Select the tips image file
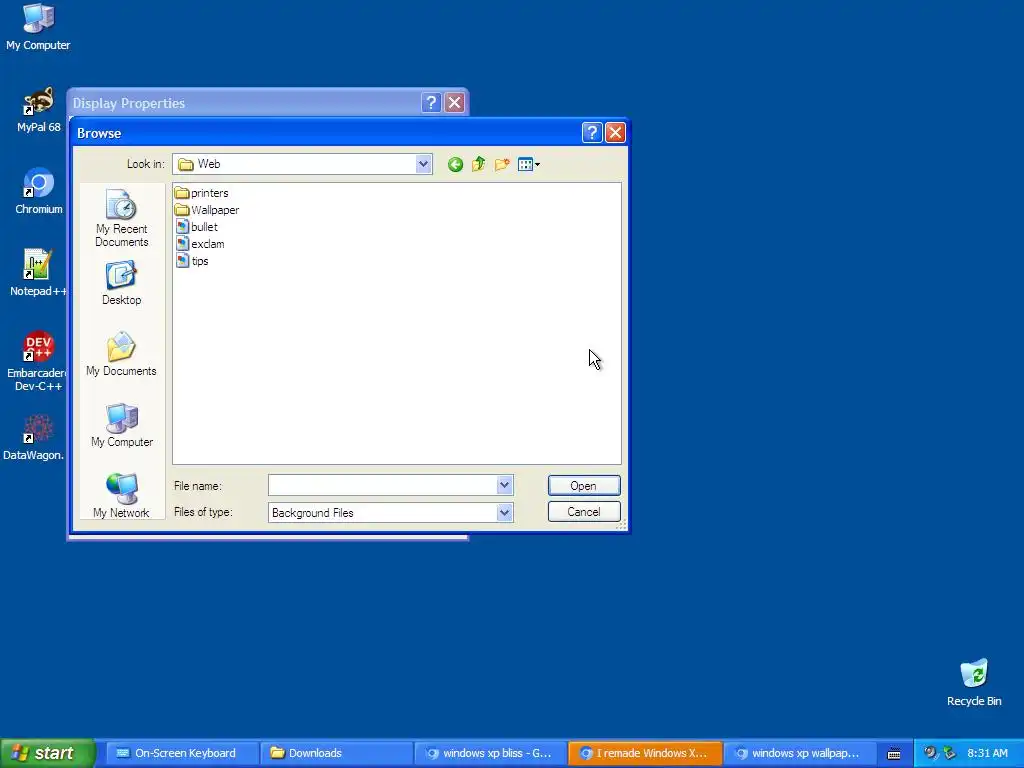The image size is (1024, 768). 192,261
